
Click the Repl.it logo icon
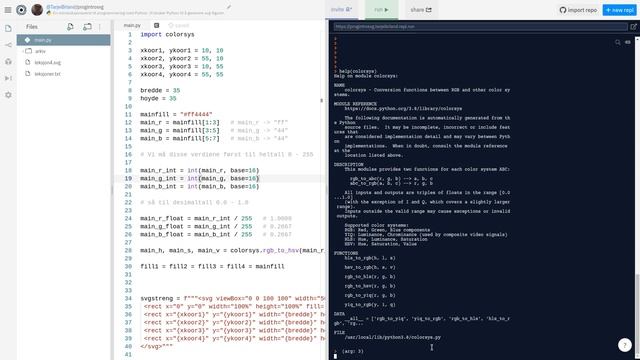pyautogui.click(x=21, y=10)
